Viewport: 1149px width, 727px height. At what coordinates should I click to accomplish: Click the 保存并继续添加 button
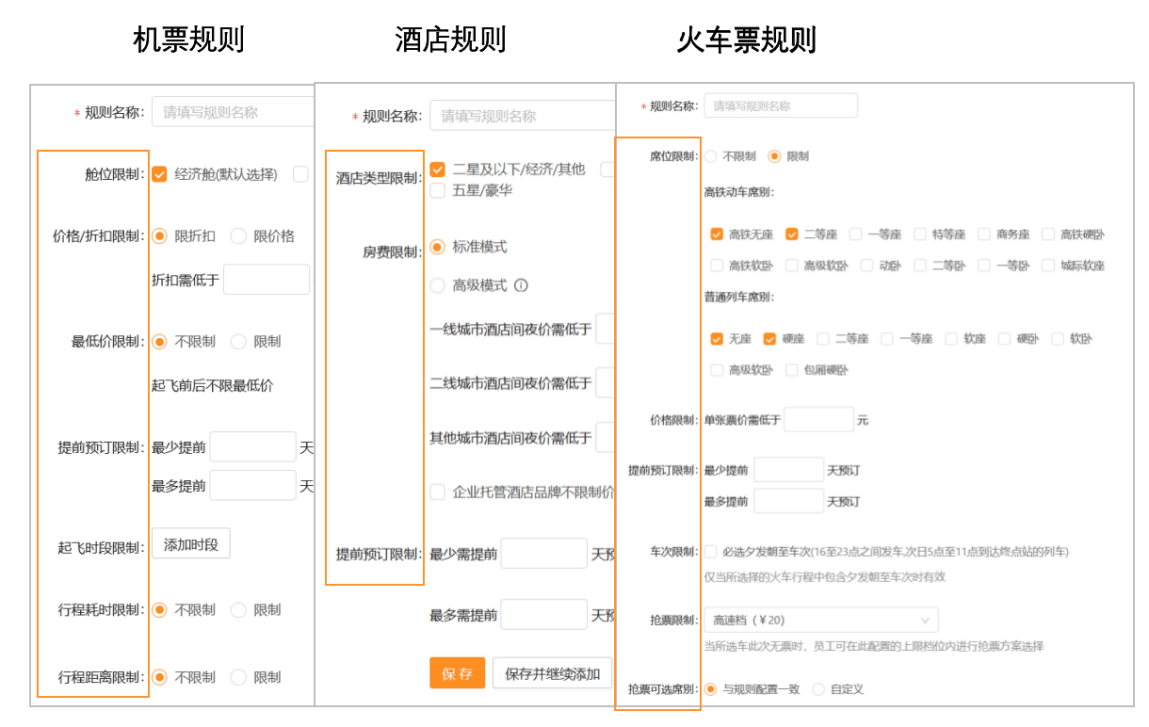[553, 674]
